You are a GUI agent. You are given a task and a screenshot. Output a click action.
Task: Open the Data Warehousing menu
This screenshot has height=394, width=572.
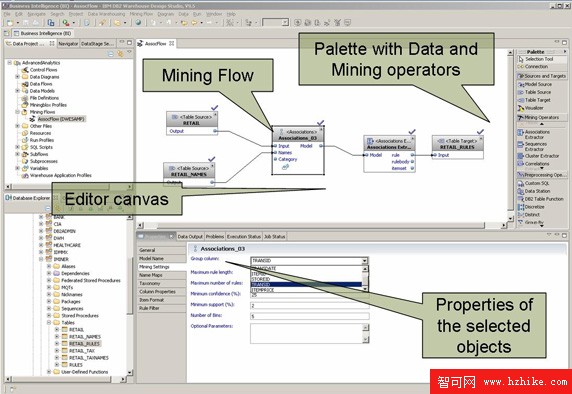coord(106,14)
